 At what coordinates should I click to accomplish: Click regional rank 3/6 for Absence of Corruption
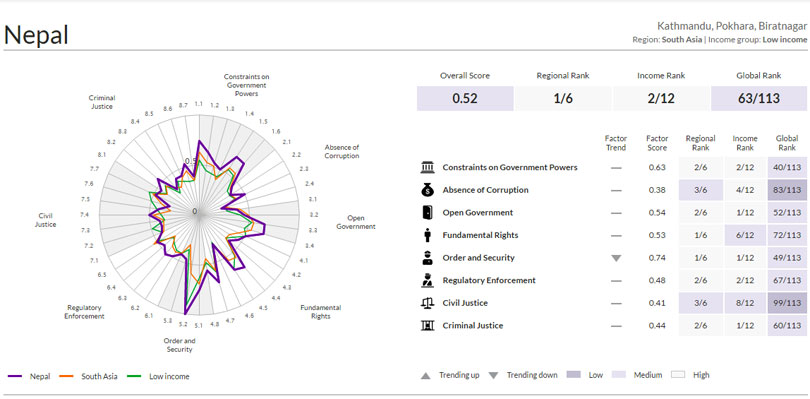[x=700, y=190]
